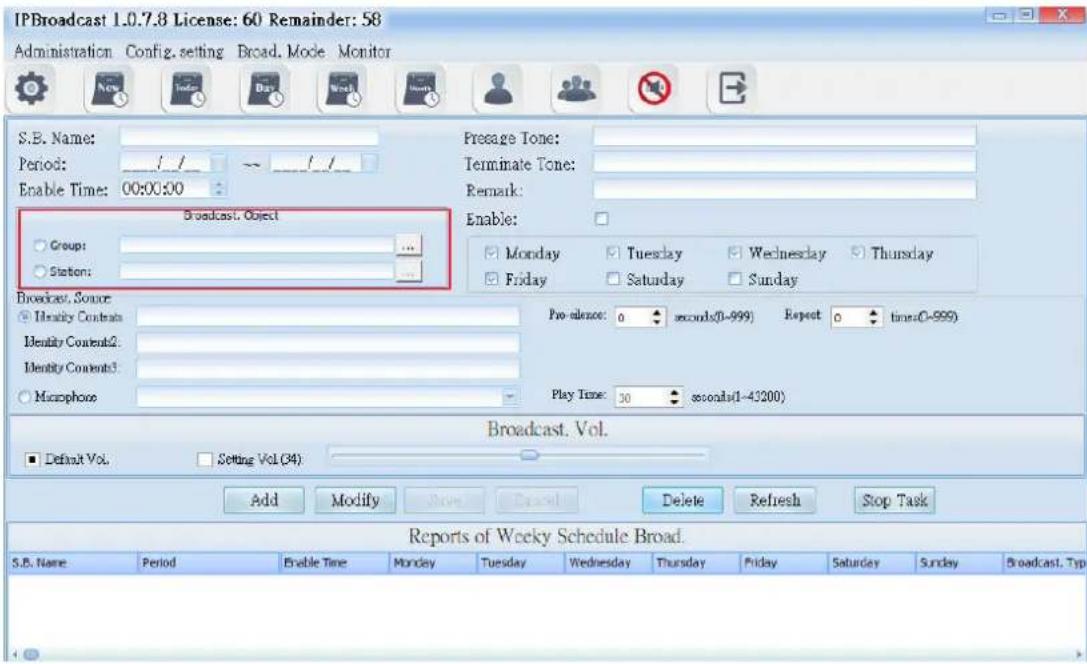This screenshot has width=1087, height=664.
Task: Open the Config. setting menu
Action: (x=175, y=51)
